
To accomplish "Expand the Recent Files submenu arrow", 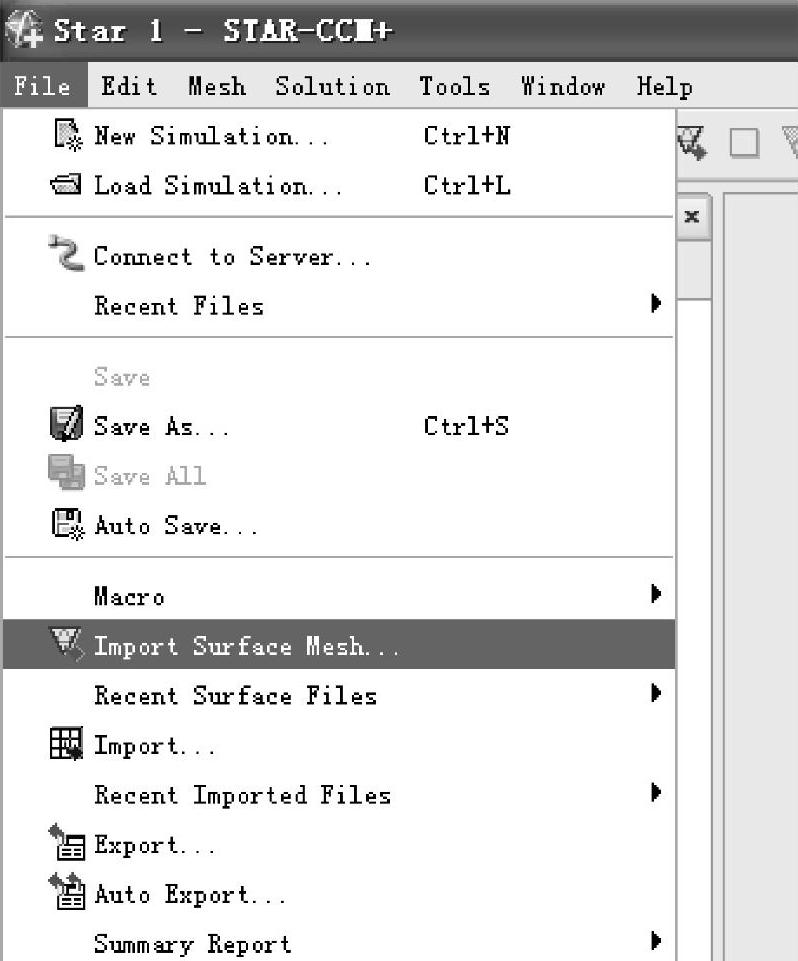I will (656, 303).
